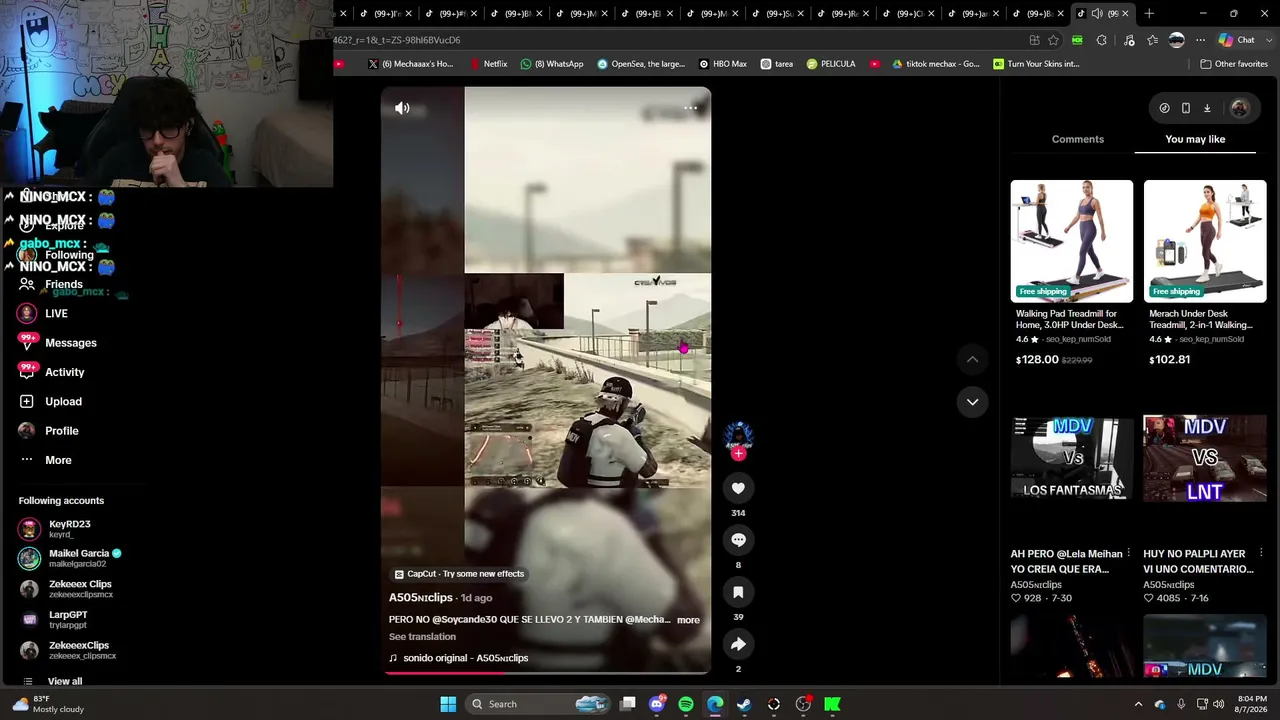Open the tiktok mechax Google bookmark

coord(935,64)
